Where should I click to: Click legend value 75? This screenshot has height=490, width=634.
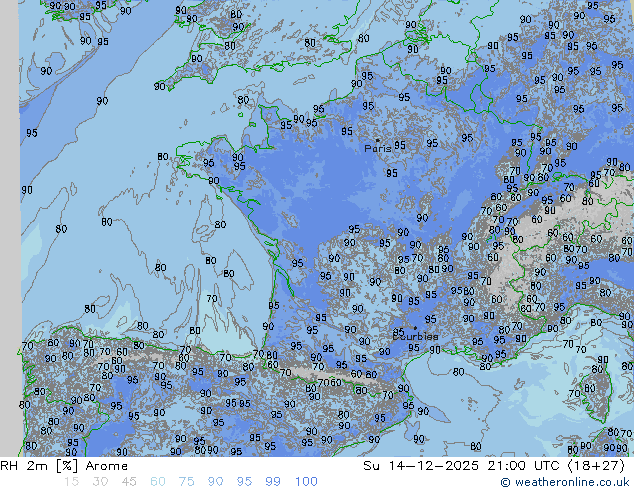click(186, 482)
